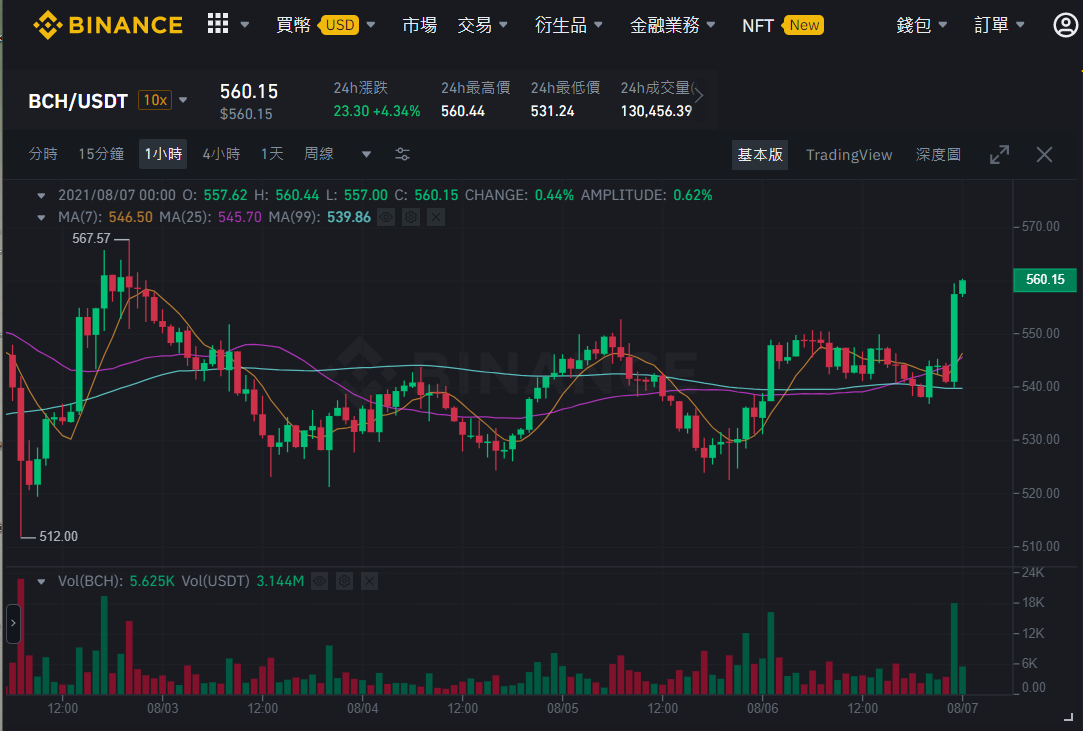The height and width of the screenshot is (731, 1083).
Task: Collapse the OHLC info row arrow
Action: (41, 196)
